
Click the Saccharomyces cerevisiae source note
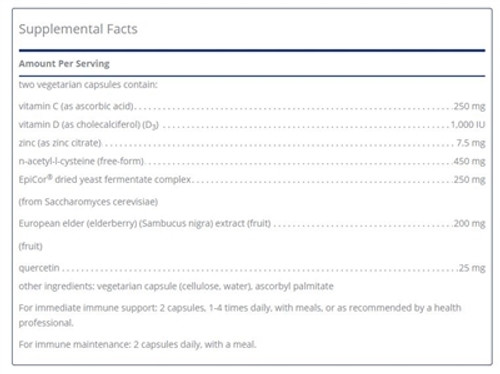point(88,202)
